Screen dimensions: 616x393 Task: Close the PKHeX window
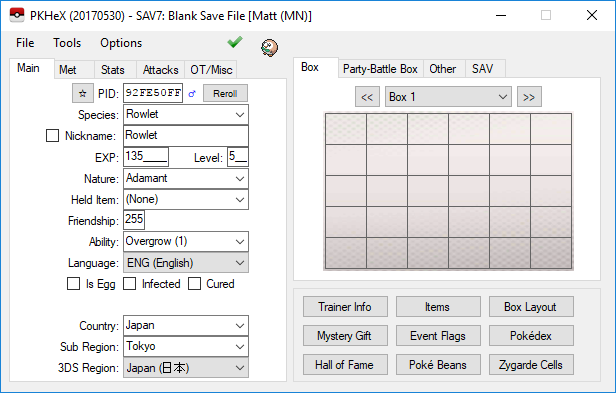(592, 15)
